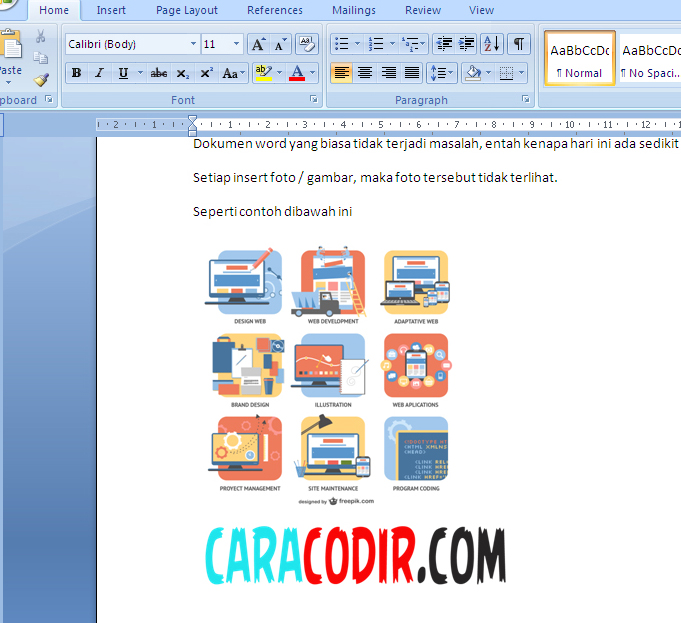Open highlight color dropdown arrow
Image resolution: width=681 pixels, height=623 pixels.
pos(279,73)
